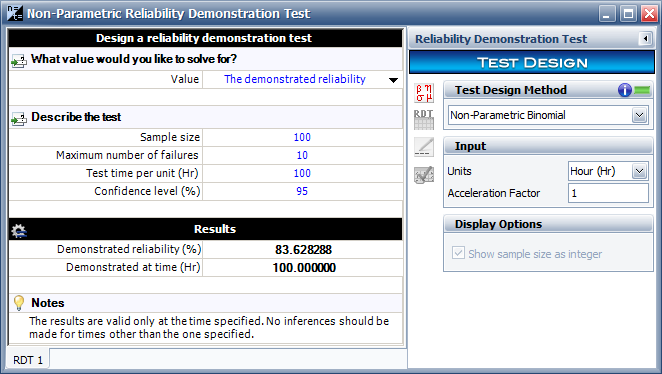Click the chart checkmark icon in side toolbar

[x=424, y=174]
